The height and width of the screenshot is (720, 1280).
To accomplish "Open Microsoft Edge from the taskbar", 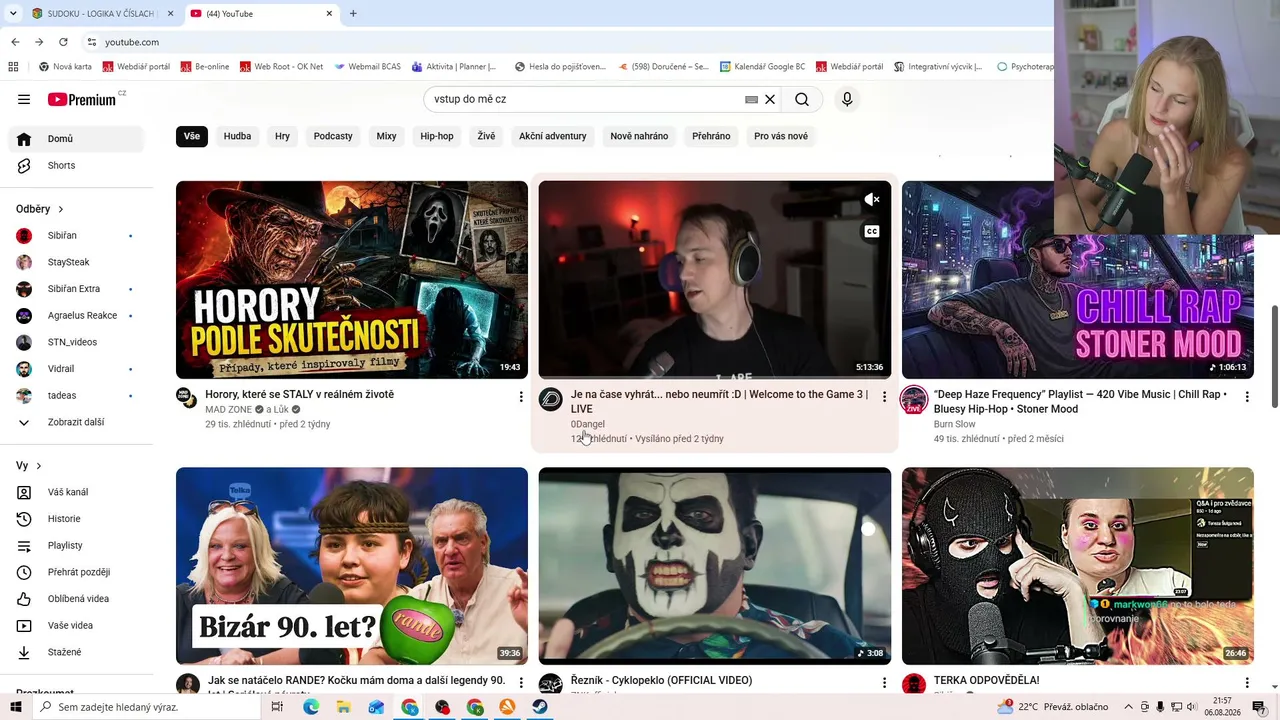I will click(x=311, y=707).
